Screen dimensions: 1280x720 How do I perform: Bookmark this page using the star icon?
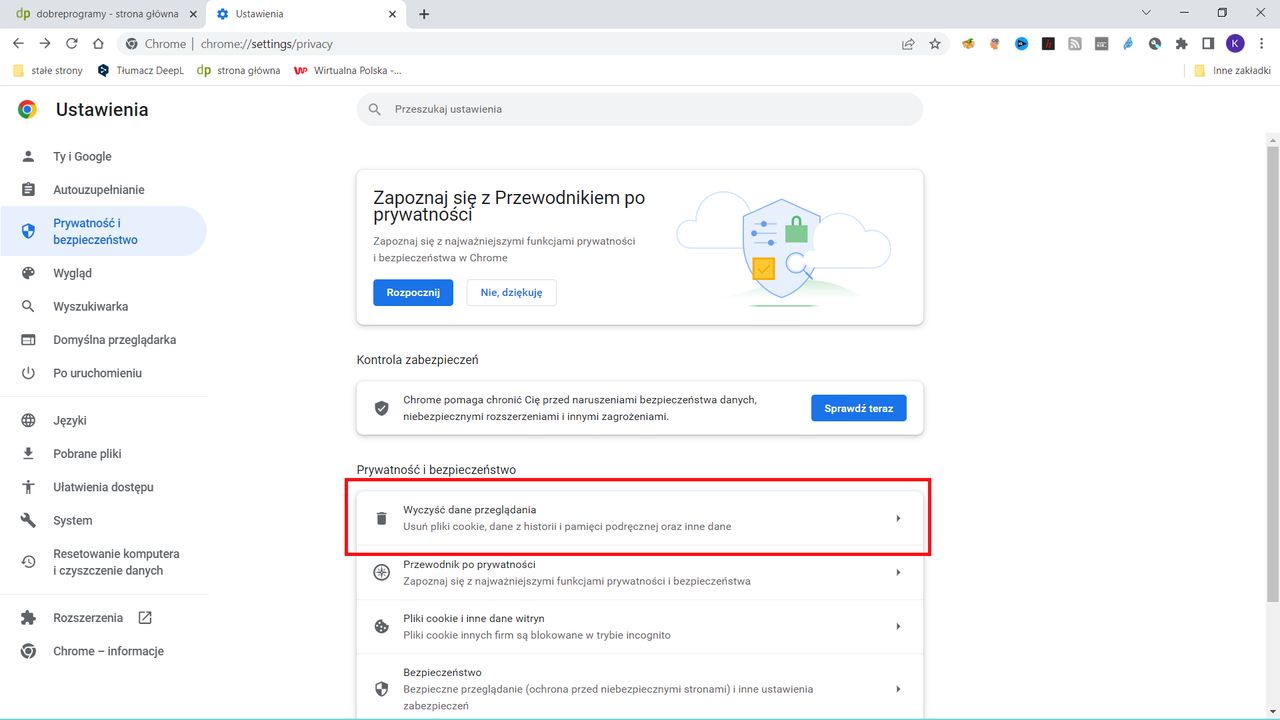pyautogui.click(x=934, y=43)
